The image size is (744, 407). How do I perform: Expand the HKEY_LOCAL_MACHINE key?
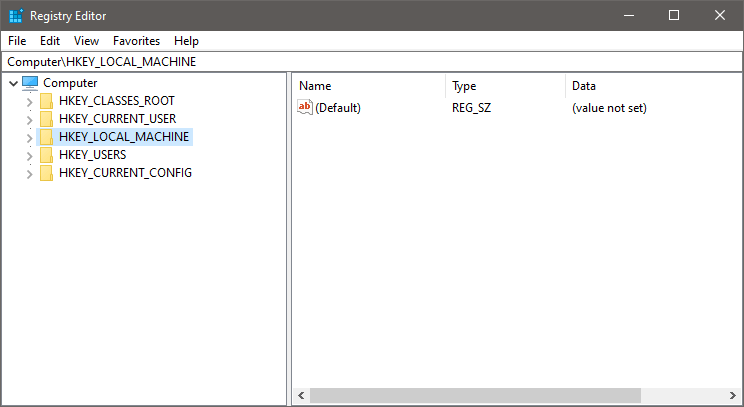coord(29,138)
